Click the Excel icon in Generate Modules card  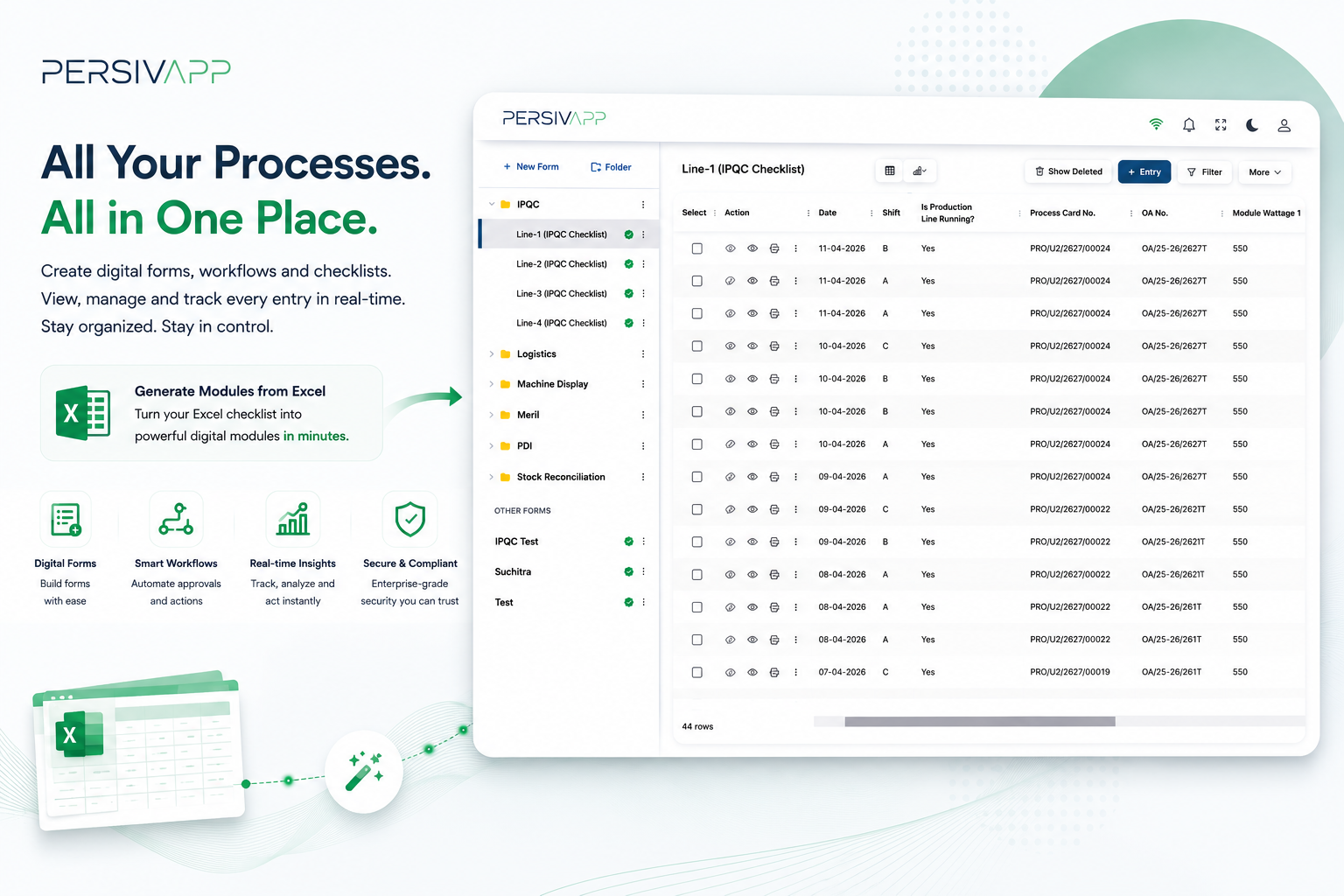pyautogui.click(x=83, y=413)
